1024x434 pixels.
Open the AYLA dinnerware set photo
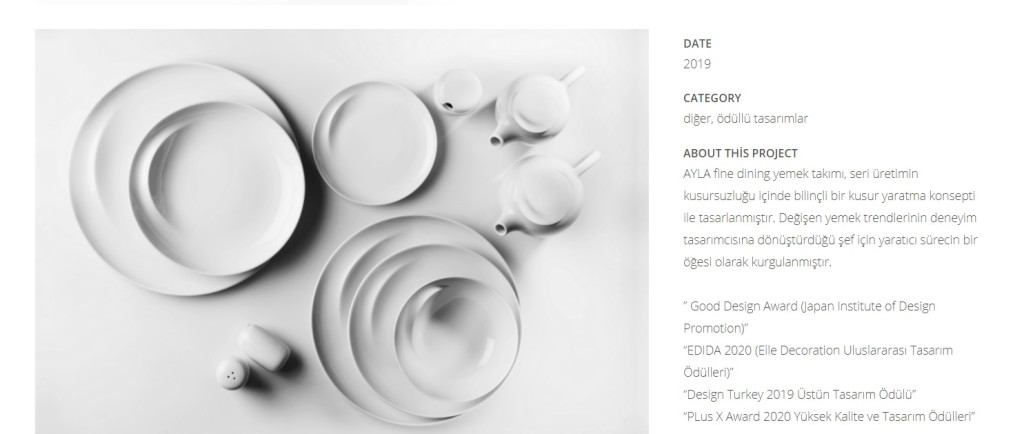(x=342, y=232)
